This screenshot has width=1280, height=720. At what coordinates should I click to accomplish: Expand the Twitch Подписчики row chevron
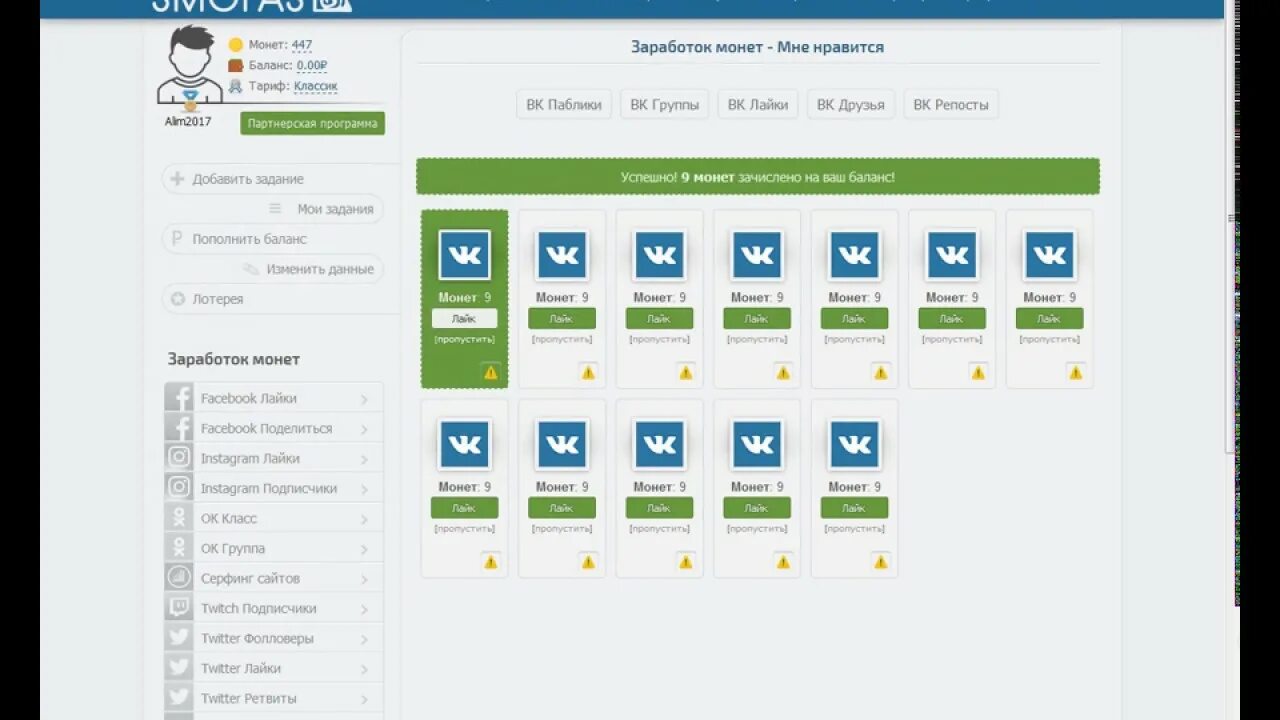[364, 609]
